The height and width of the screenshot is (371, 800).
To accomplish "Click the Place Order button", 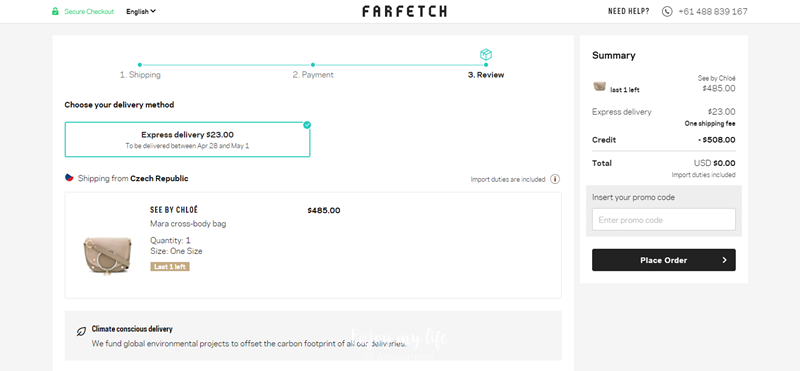I will click(x=664, y=260).
